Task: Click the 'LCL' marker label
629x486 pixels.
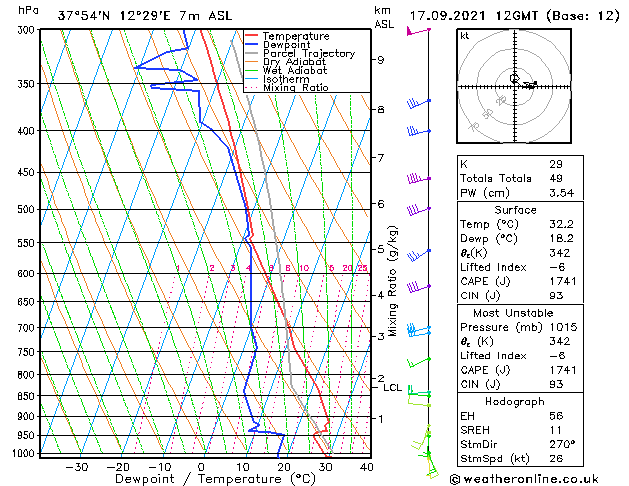Action: tap(392, 388)
